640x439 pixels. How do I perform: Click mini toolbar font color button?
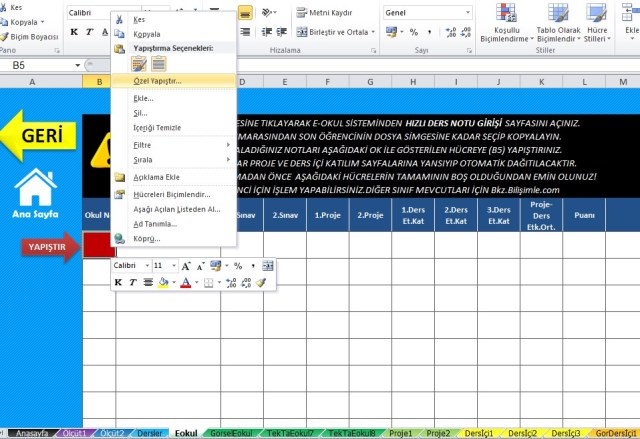[186, 283]
